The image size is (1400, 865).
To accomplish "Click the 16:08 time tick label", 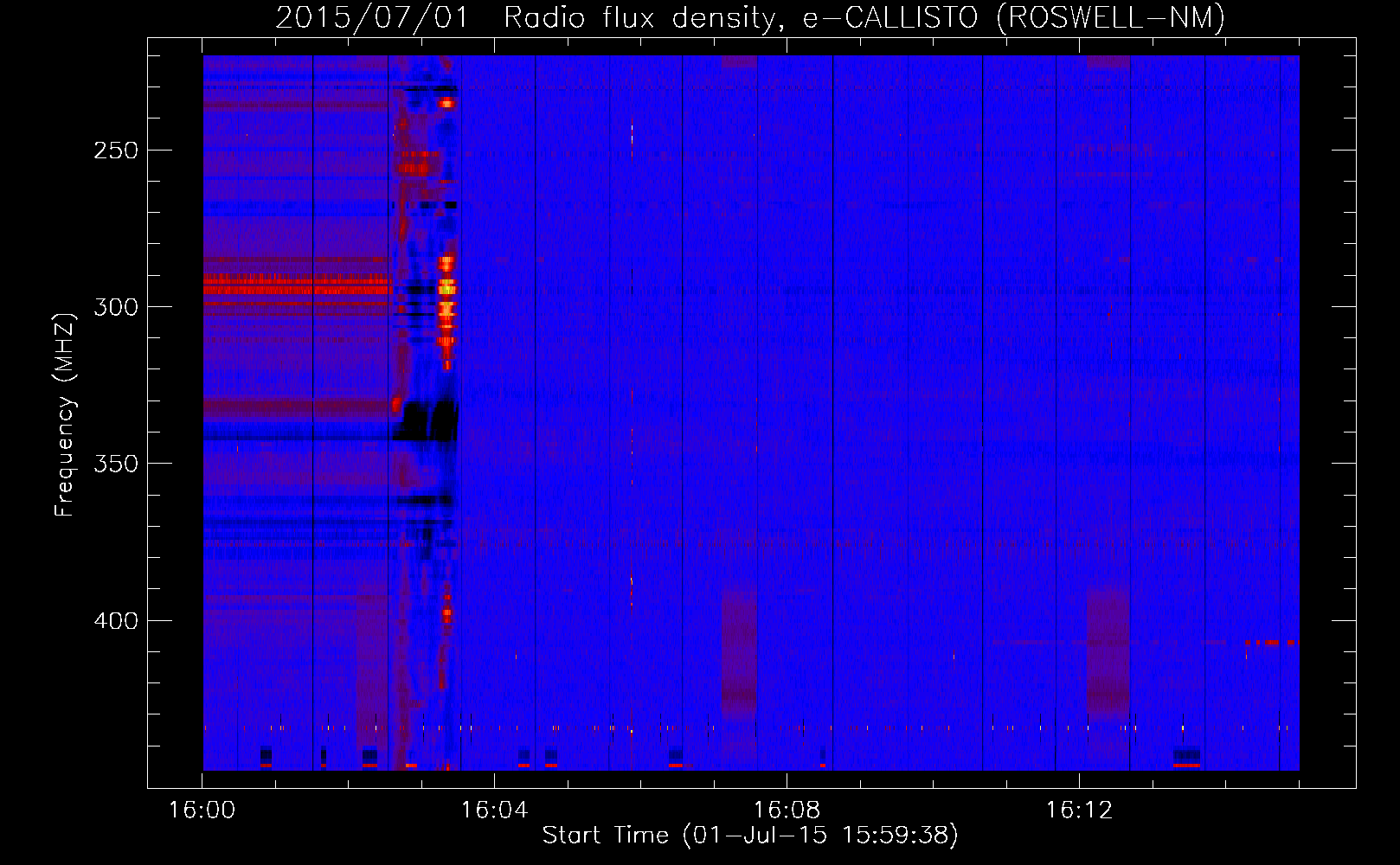I will pos(787,810).
